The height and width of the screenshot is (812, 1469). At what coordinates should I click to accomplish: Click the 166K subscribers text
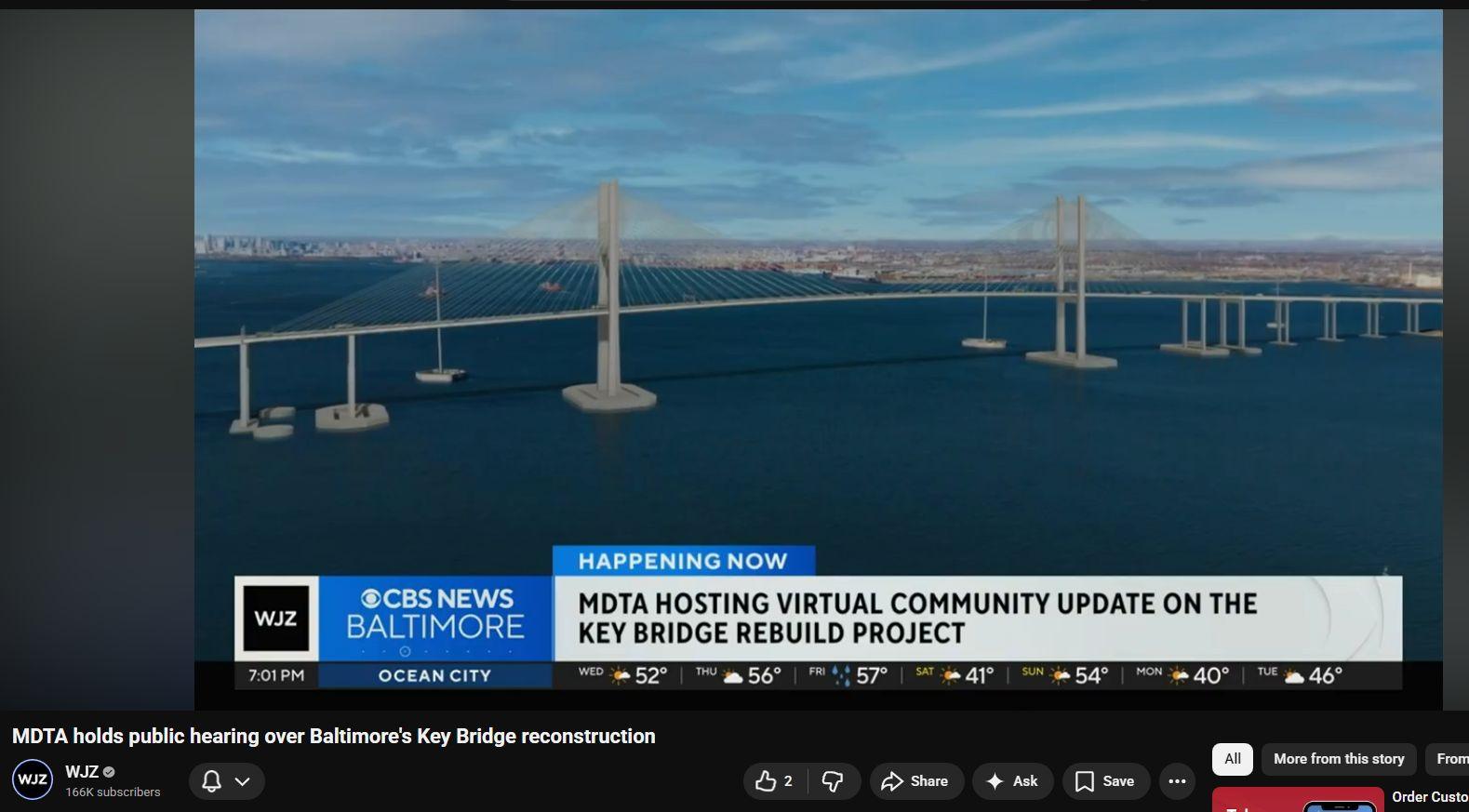113,792
